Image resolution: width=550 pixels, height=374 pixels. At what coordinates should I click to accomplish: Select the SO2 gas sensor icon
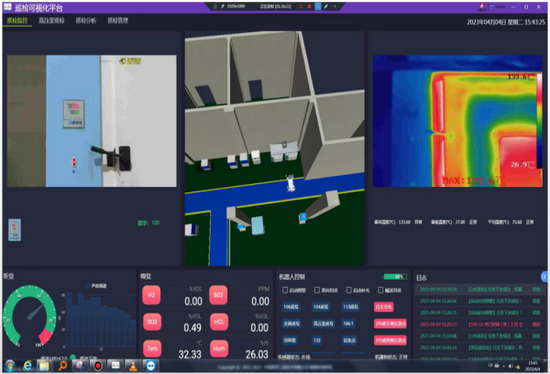pos(218,295)
